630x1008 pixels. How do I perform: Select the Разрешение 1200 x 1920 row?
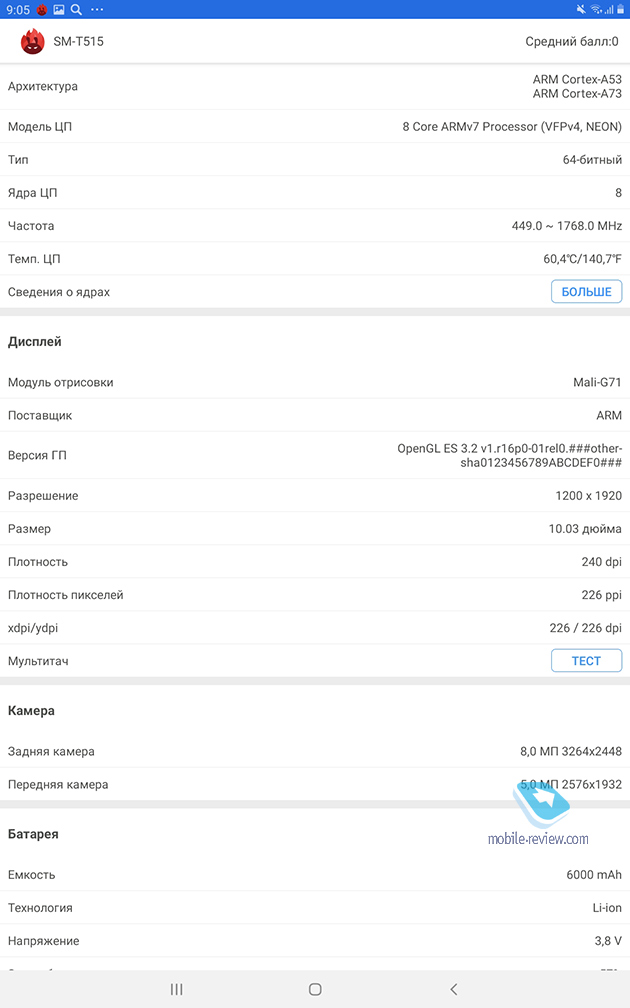click(x=315, y=496)
